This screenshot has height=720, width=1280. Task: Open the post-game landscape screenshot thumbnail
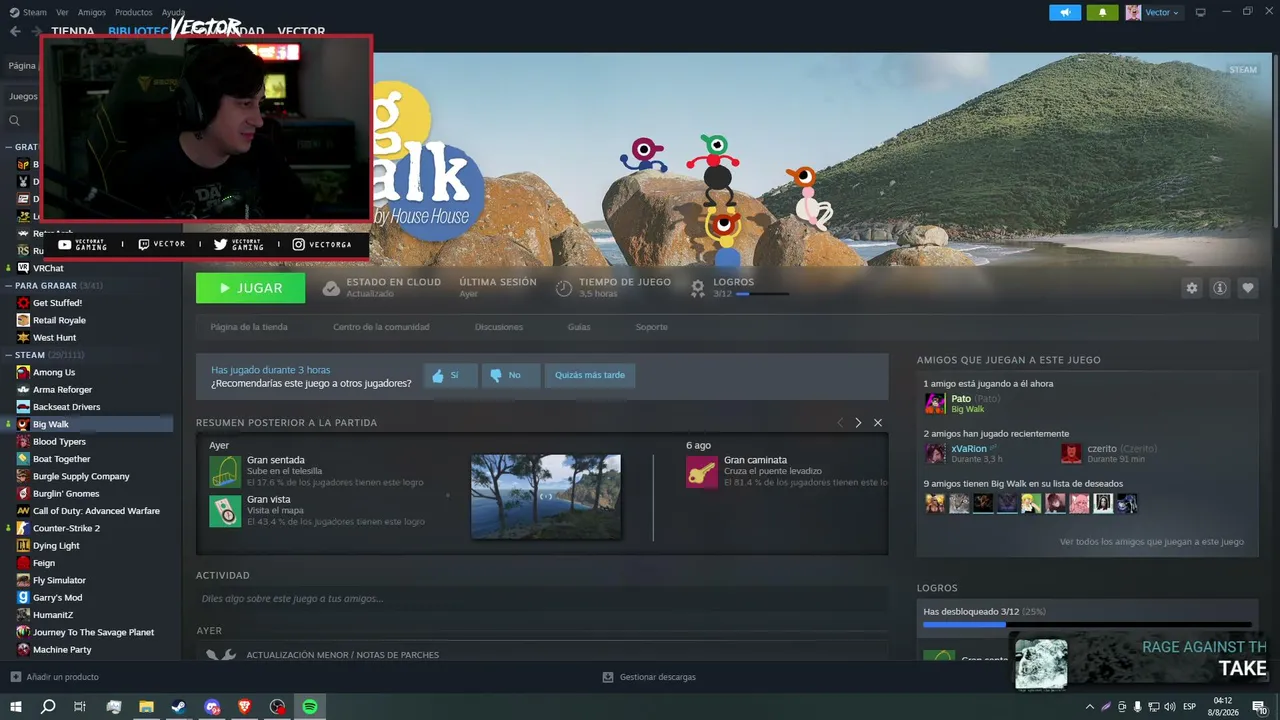(x=546, y=497)
